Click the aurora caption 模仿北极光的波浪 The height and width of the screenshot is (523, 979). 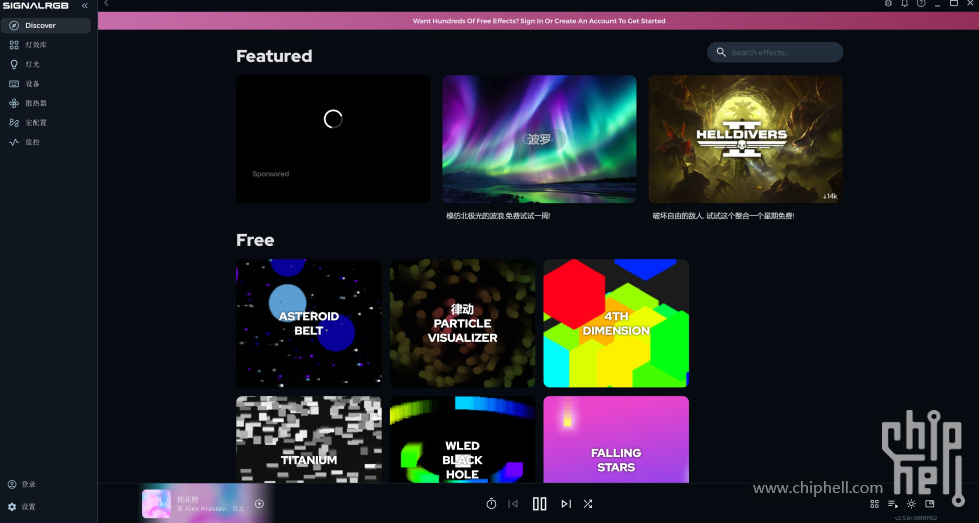click(x=498, y=216)
